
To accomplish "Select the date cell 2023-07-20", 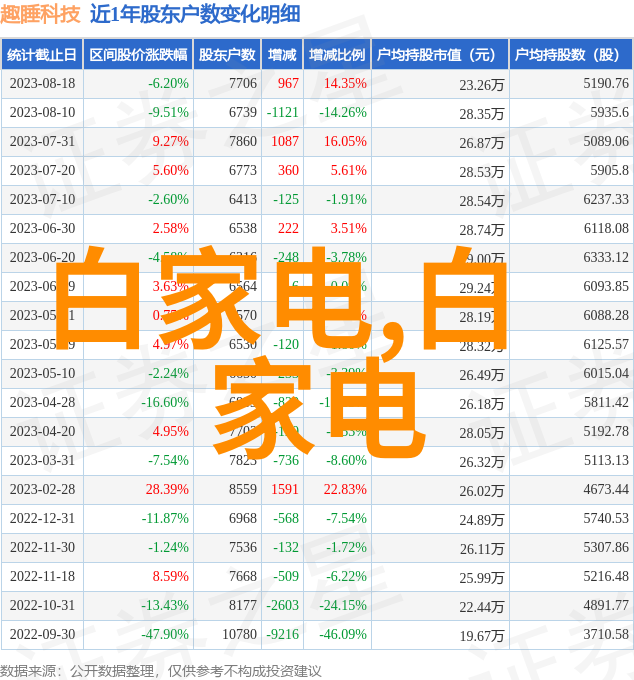I will pyautogui.click(x=42, y=170).
